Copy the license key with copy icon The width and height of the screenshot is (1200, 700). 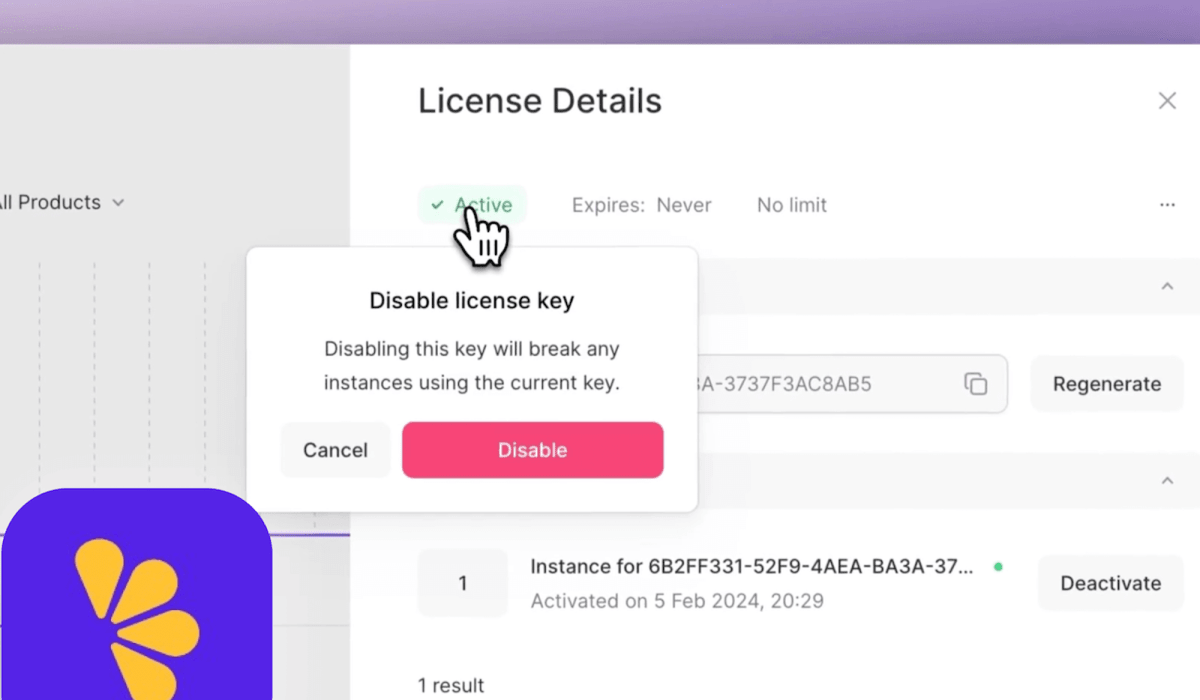tap(975, 384)
